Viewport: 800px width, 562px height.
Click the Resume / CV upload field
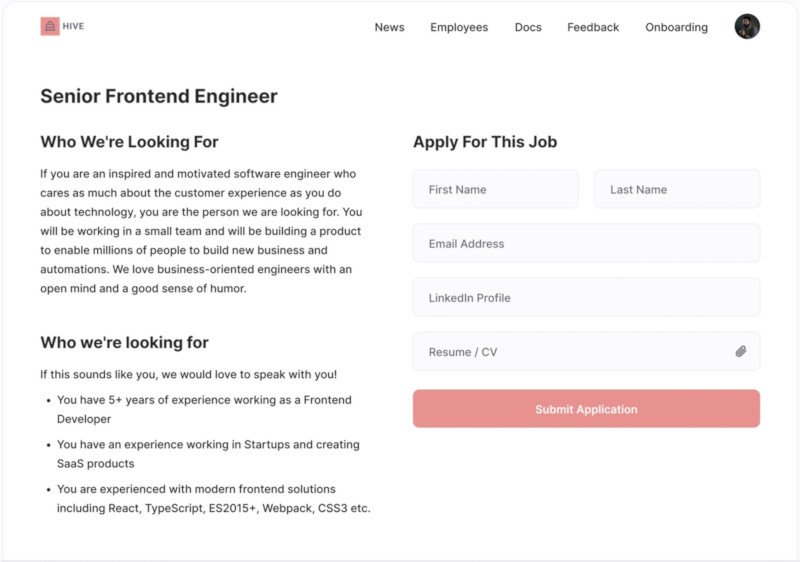click(x=586, y=351)
